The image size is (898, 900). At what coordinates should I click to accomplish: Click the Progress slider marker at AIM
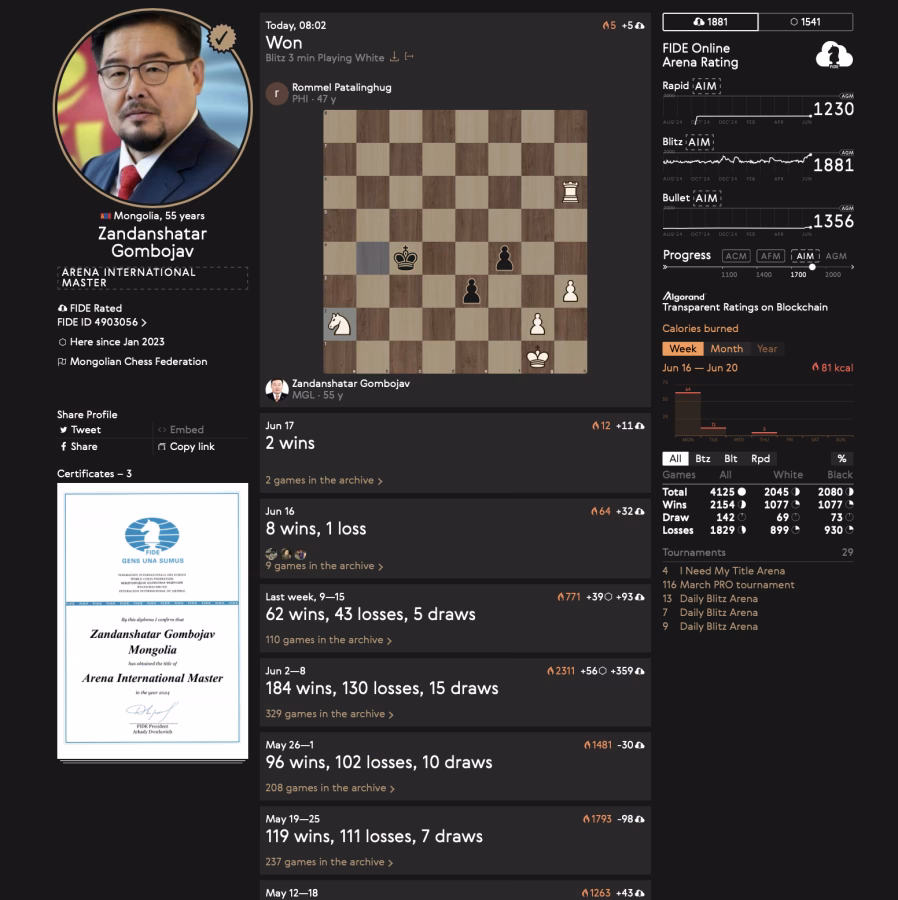pos(812,267)
